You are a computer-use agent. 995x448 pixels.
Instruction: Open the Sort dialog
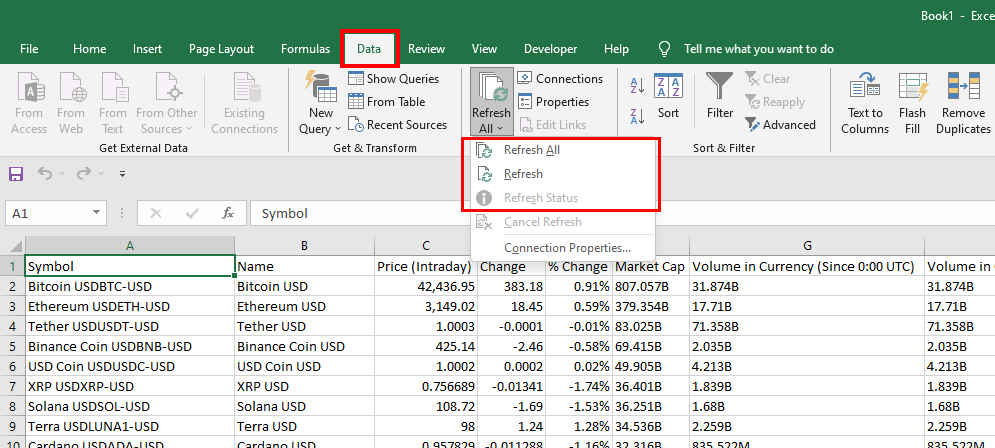pyautogui.click(x=668, y=96)
